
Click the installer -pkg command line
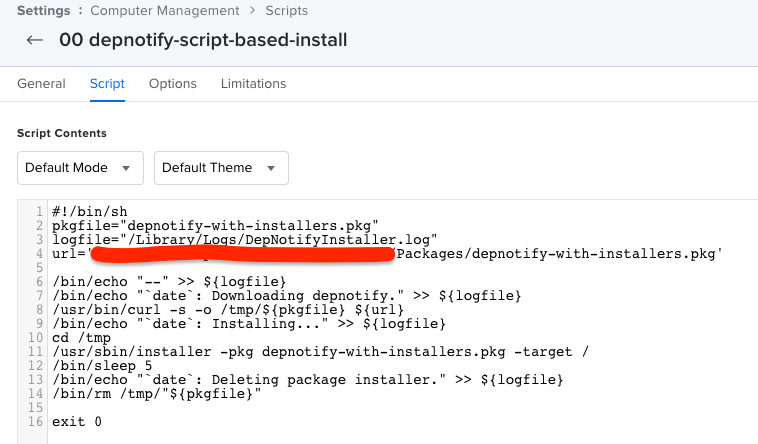point(321,352)
